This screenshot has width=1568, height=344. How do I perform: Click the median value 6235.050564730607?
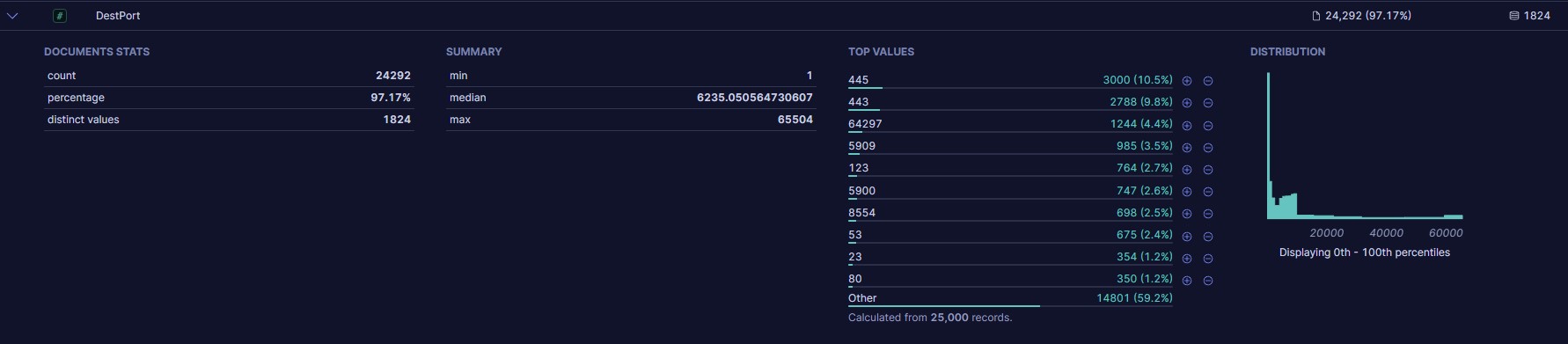755,98
